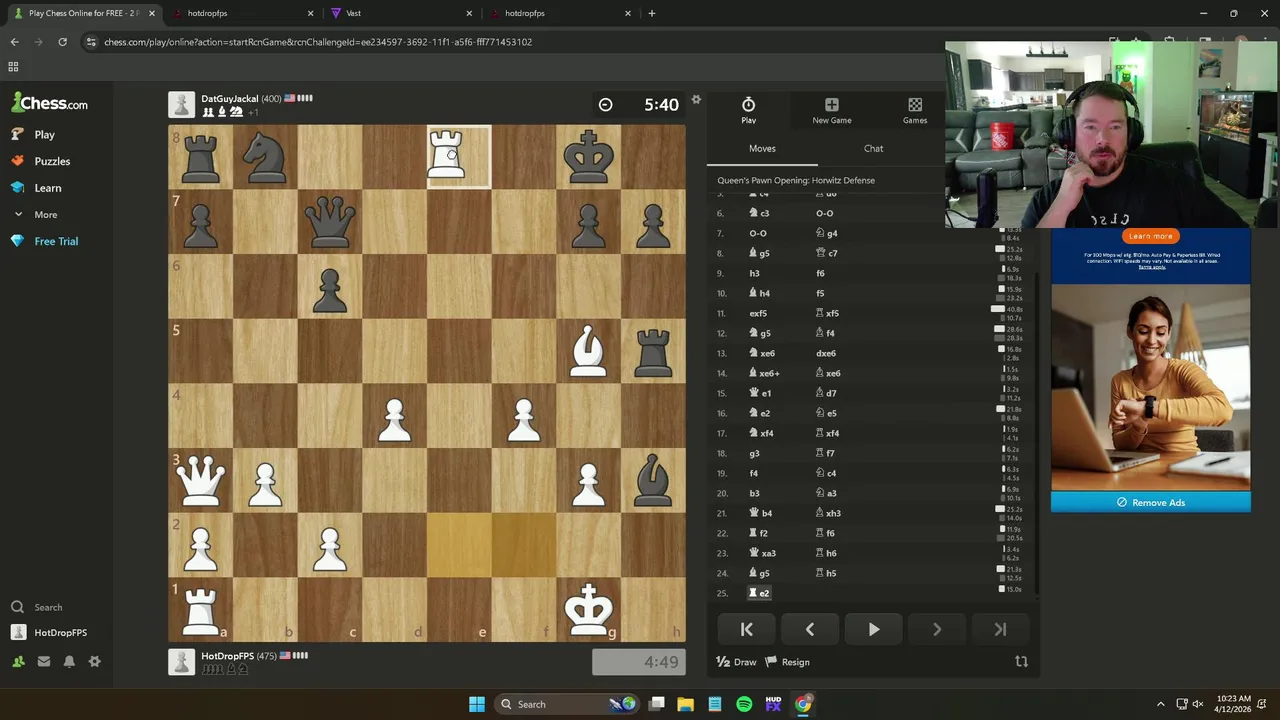
Task: Open the Games tab with board icon
Action: (915, 110)
